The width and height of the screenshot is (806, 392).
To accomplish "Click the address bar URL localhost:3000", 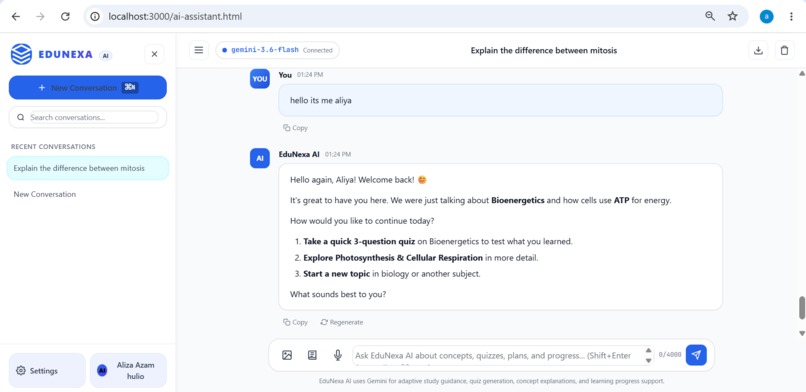I will (175, 16).
